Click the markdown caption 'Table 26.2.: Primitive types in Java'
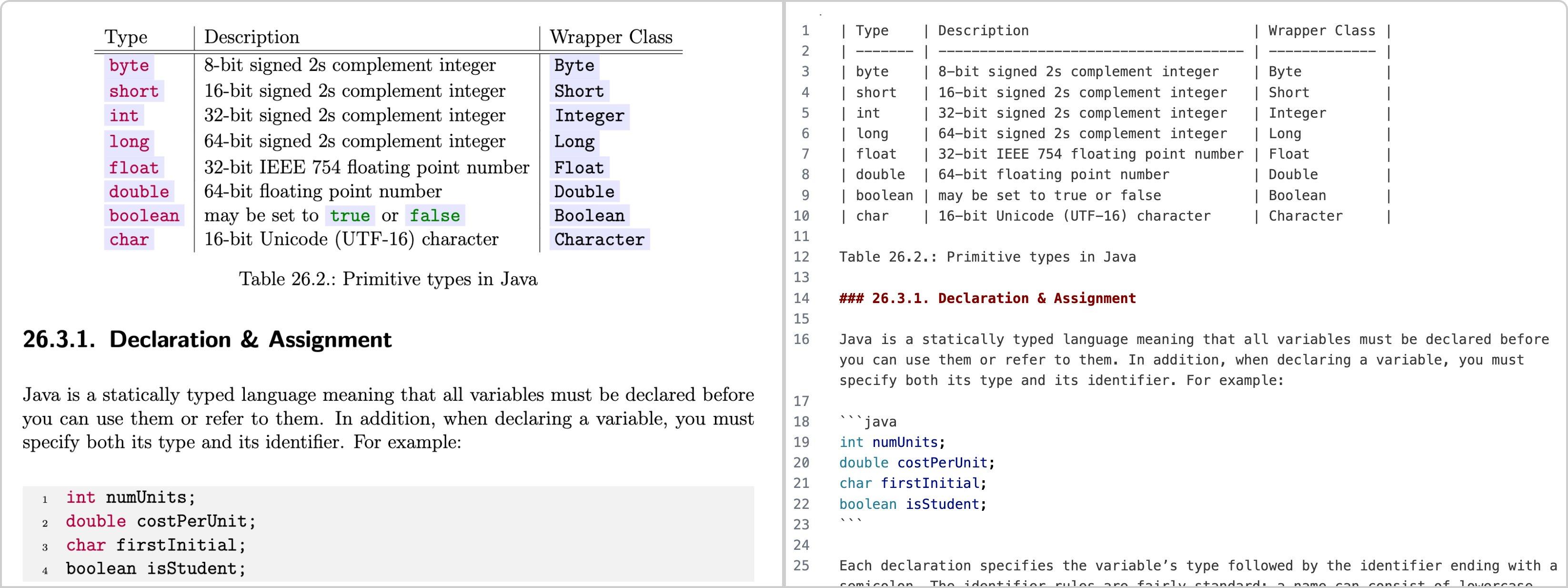1568x588 pixels. pos(987,257)
